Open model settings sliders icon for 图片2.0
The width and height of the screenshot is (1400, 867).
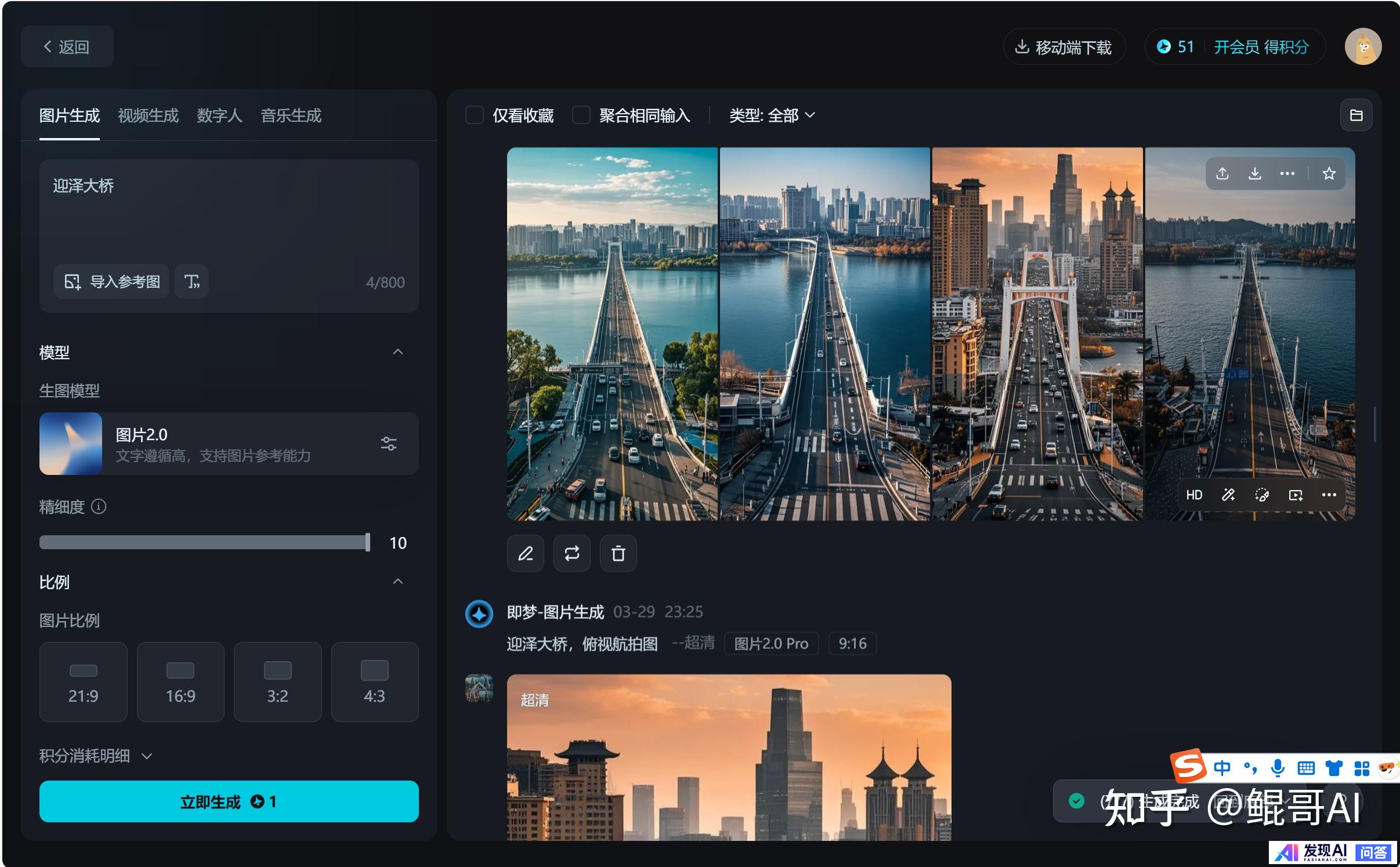[x=388, y=444]
